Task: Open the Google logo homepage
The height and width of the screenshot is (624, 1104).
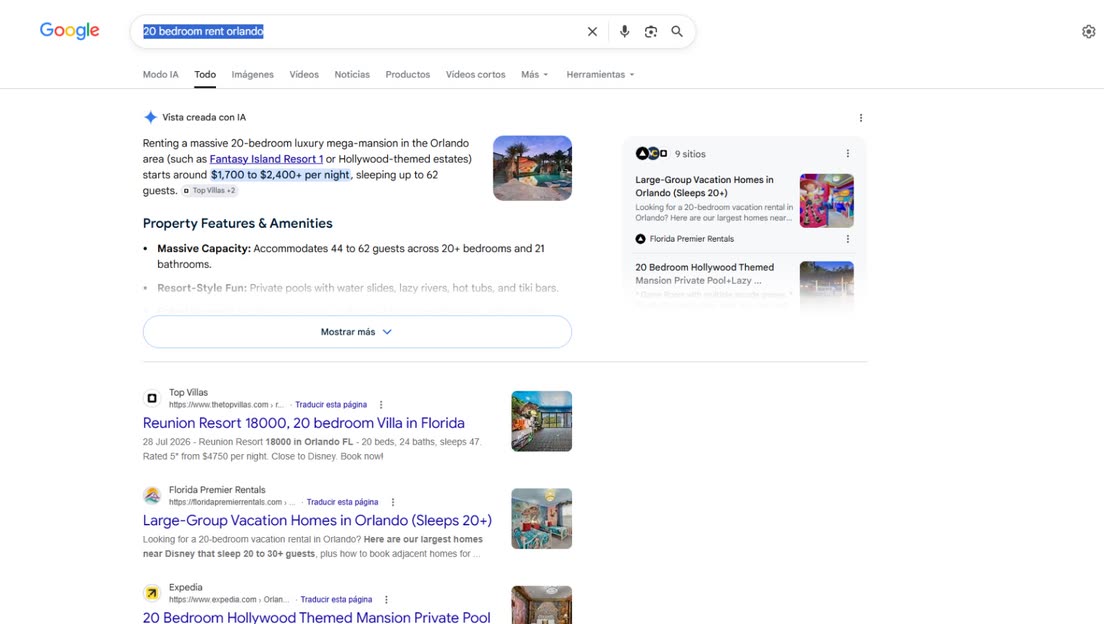Action: (x=69, y=30)
